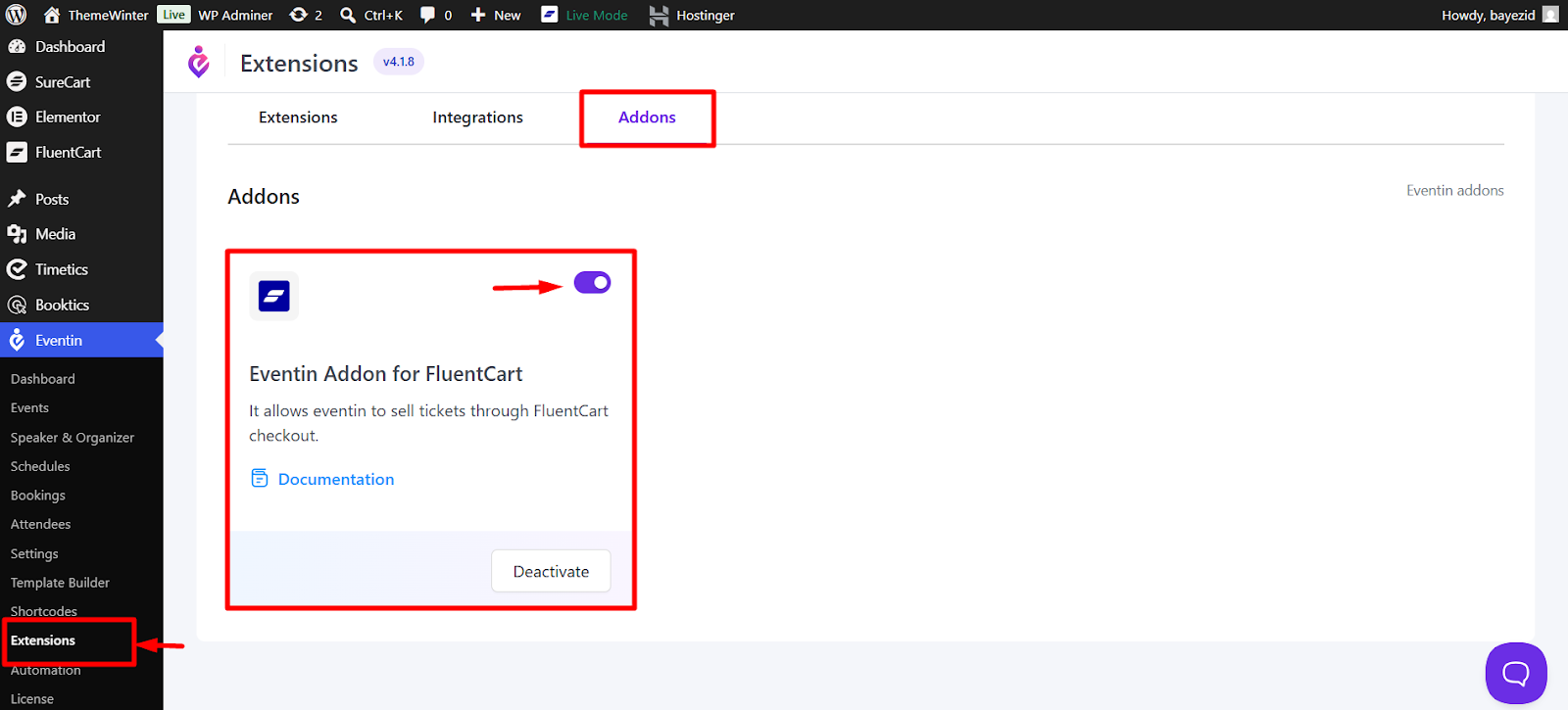Open the Howdy, bayezid account menu
Image resolution: width=1568 pixels, height=710 pixels.
[x=1497, y=15]
